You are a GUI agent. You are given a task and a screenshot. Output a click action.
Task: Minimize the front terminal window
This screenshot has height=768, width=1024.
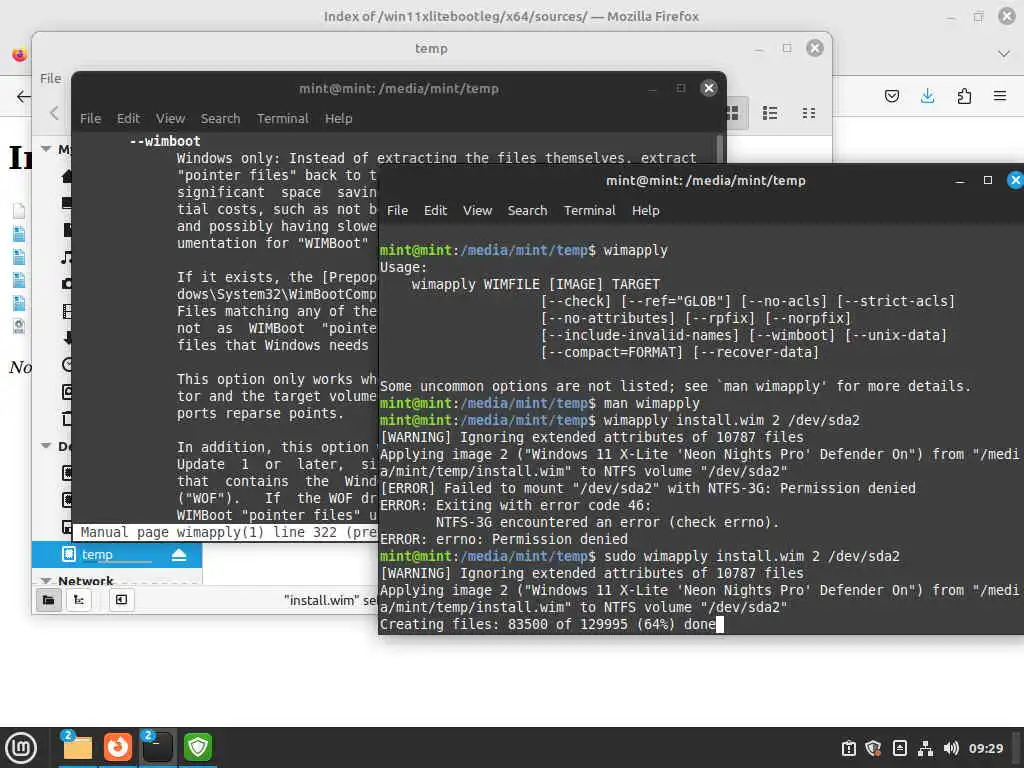[959, 181]
